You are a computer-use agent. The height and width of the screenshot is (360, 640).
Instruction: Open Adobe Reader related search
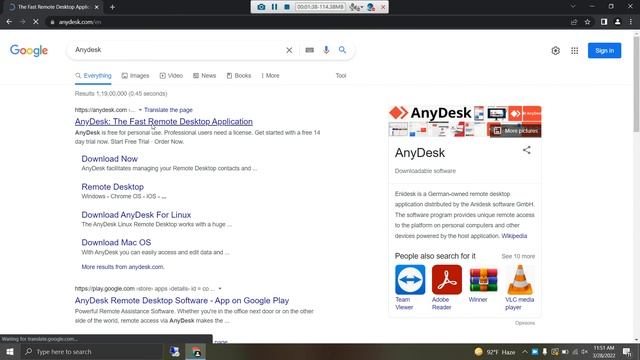[447, 288]
